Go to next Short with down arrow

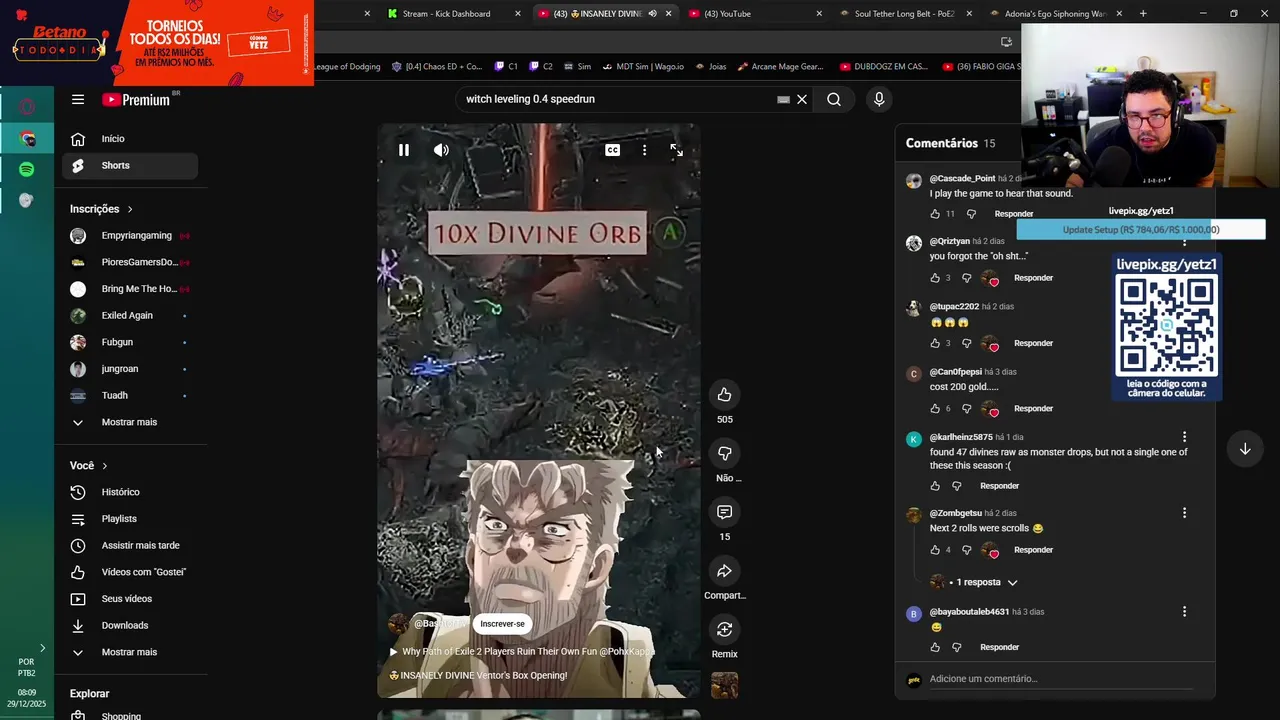click(1245, 449)
